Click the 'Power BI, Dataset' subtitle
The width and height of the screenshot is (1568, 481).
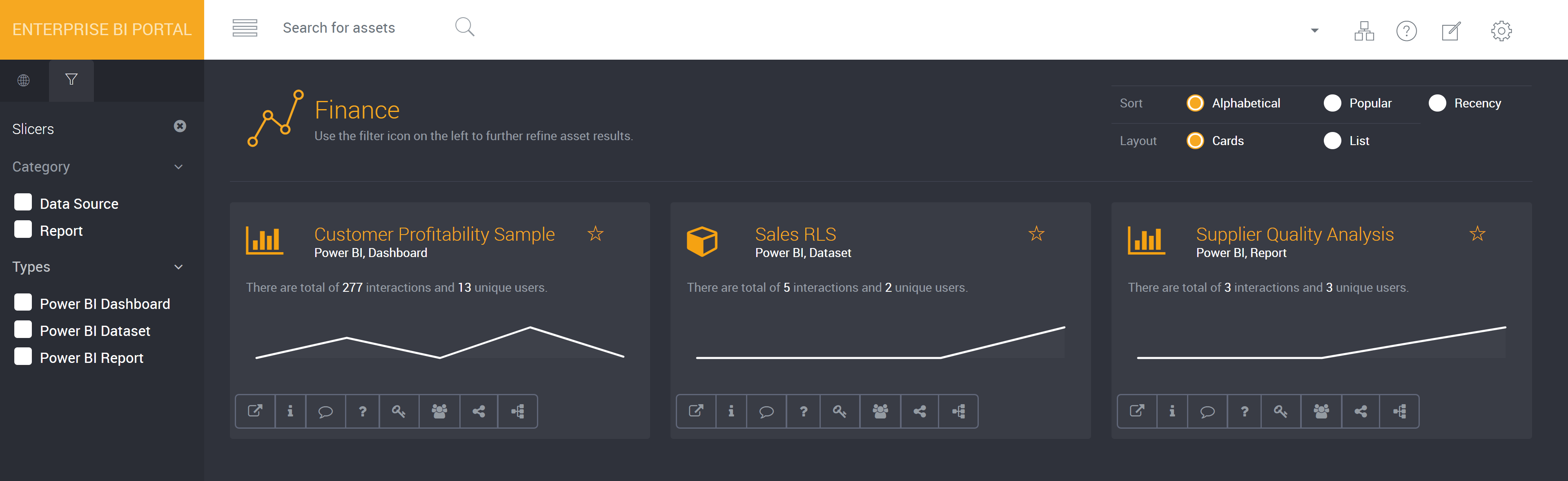click(x=803, y=253)
